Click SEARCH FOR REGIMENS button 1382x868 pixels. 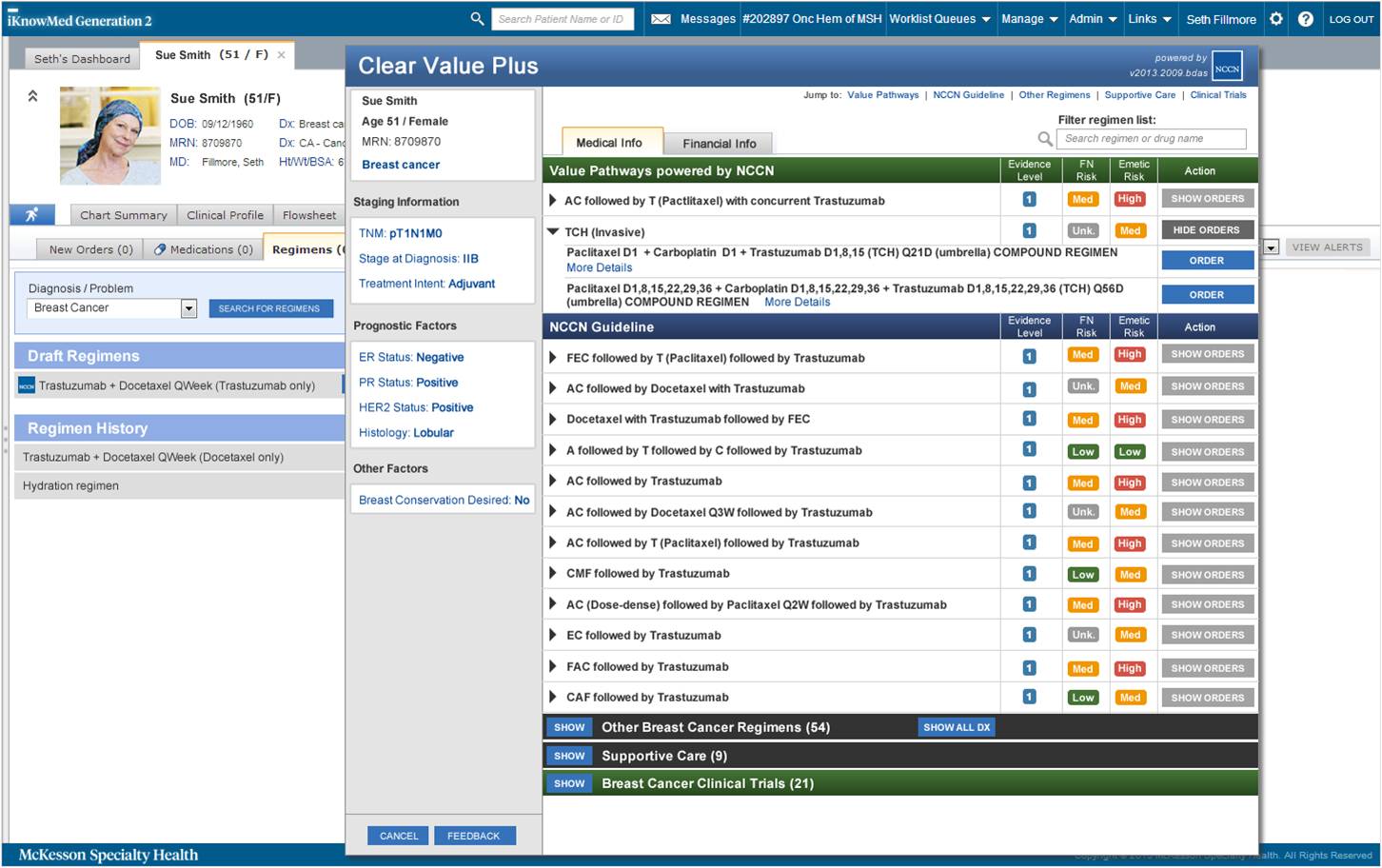[x=270, y=308]
